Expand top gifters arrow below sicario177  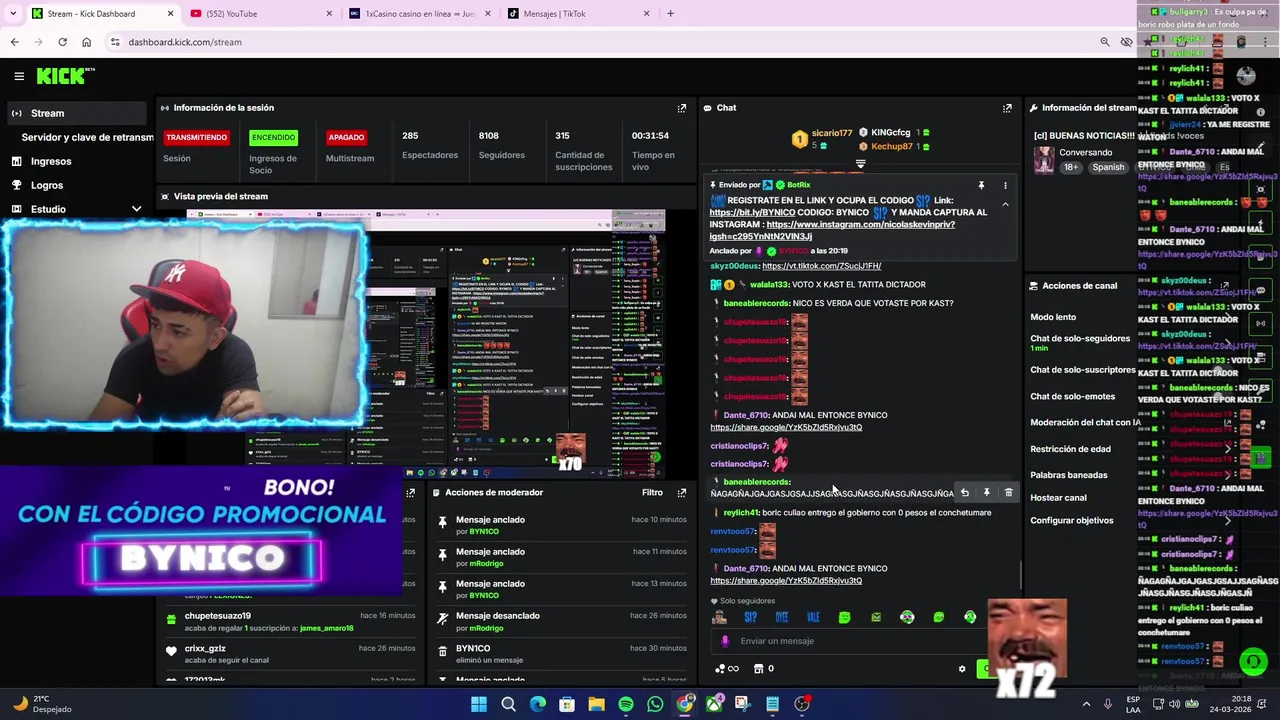(860, 163)
